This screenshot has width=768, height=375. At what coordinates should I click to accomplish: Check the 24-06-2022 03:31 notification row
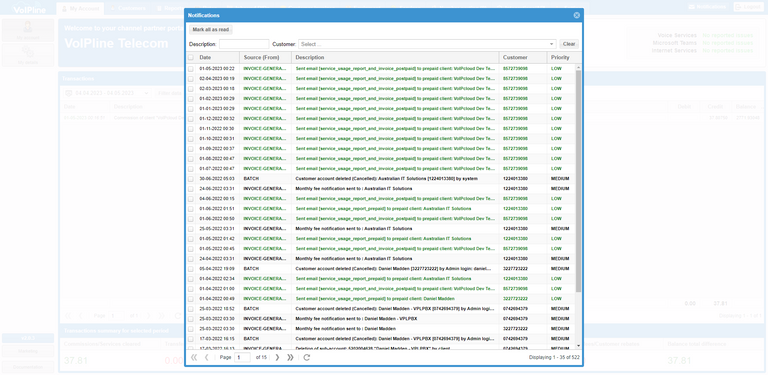click(x=191, y=188)
